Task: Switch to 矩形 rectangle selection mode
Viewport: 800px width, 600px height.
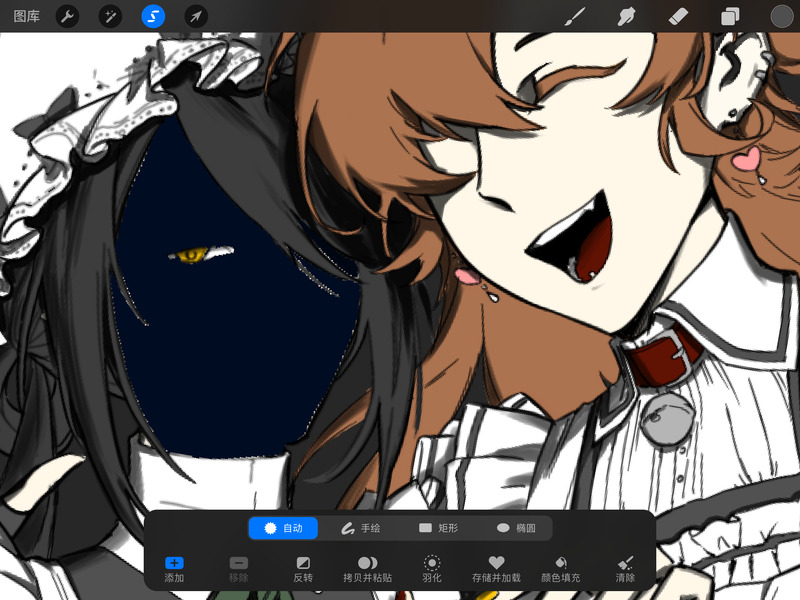Action: pos(438,528)
